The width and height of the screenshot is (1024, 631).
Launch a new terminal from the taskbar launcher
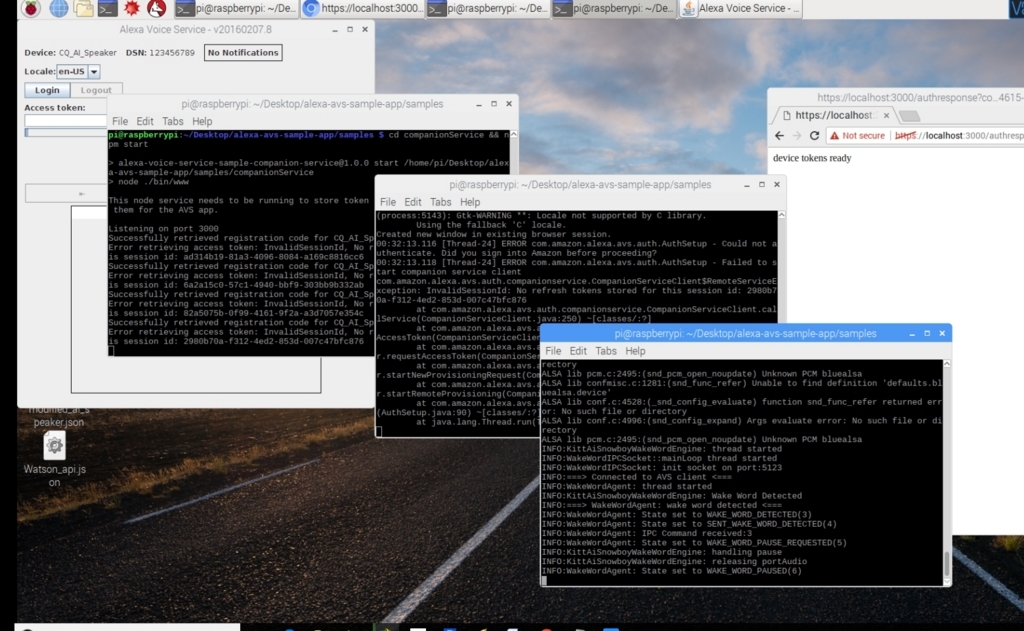pos(108,8)
